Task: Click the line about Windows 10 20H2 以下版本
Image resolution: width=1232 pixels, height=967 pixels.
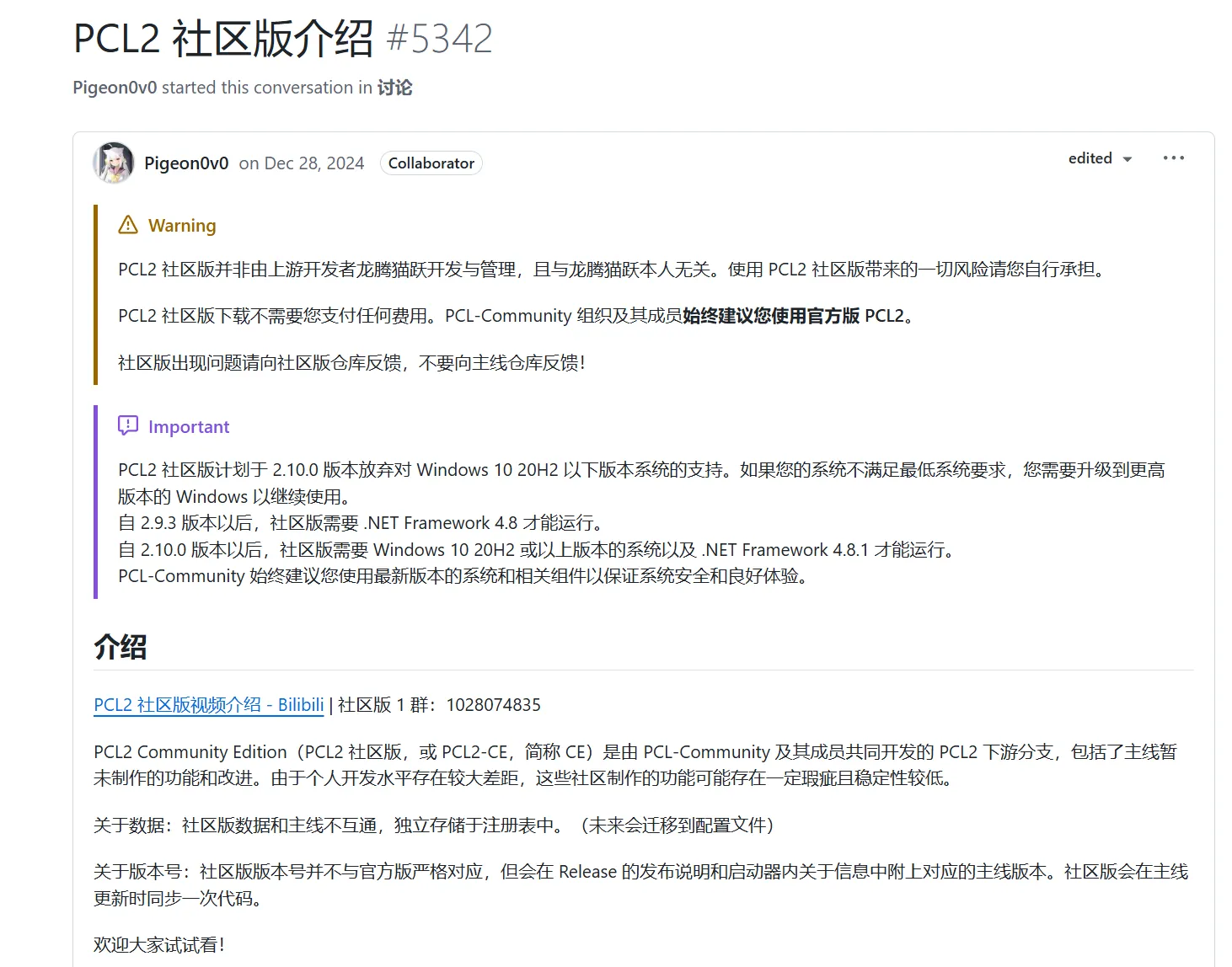Action: pyautogui.click(x=642, y=483)
